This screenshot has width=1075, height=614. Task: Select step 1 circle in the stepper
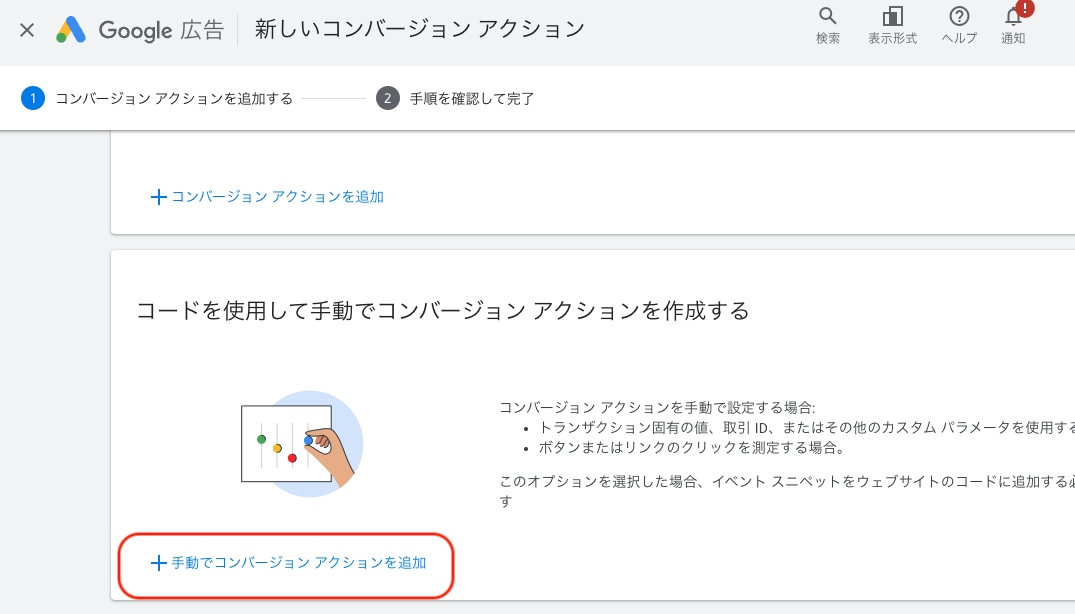(x=32, y=98)
